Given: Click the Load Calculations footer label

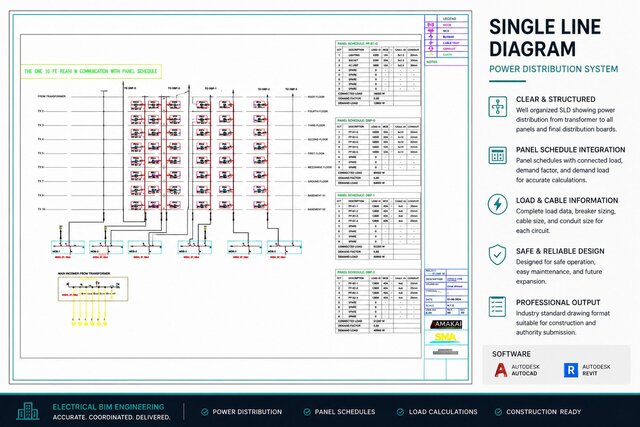Looking at the screenshot, I should click(x=443, y=412).
